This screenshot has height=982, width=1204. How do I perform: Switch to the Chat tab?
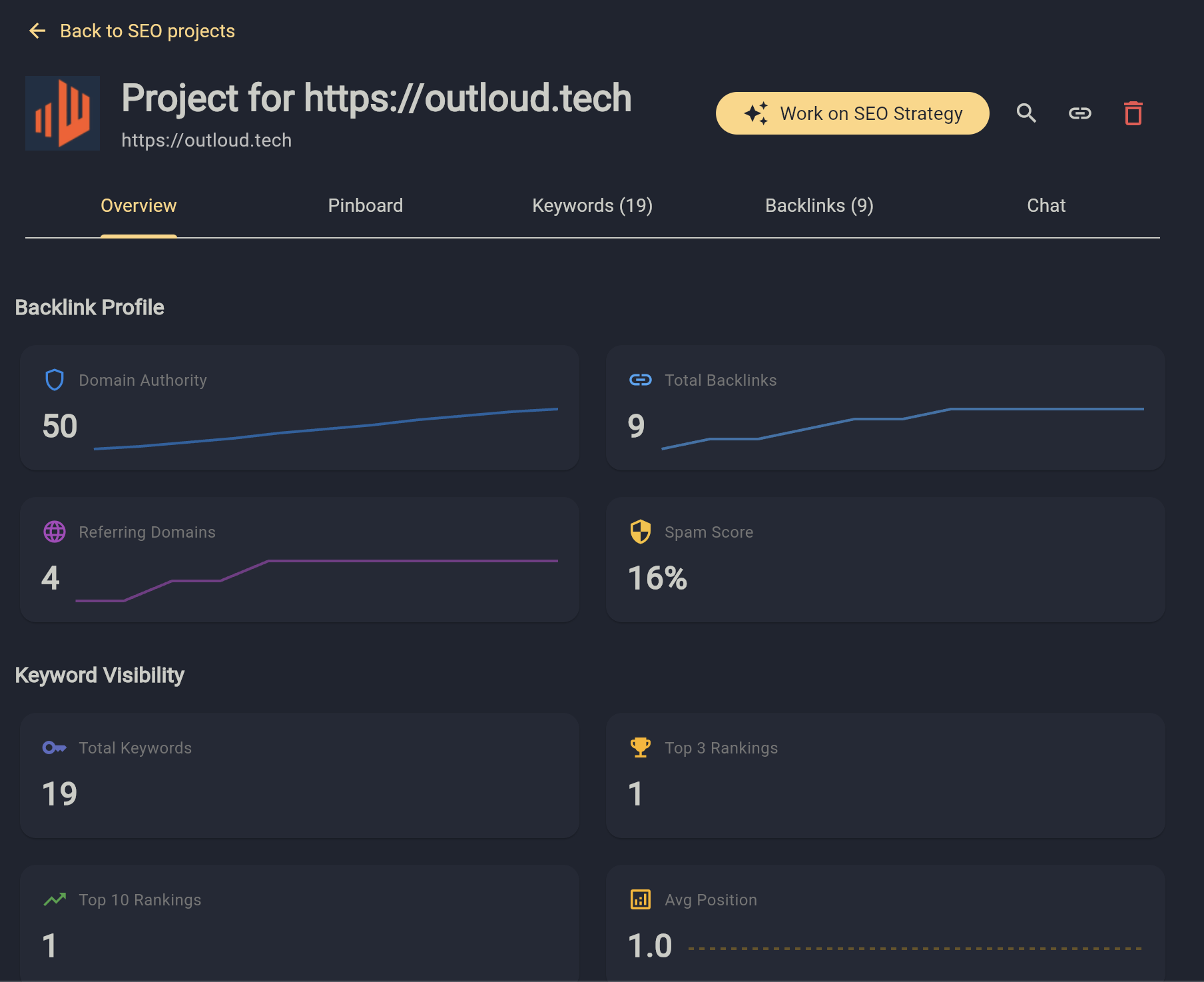point(1046,205)
